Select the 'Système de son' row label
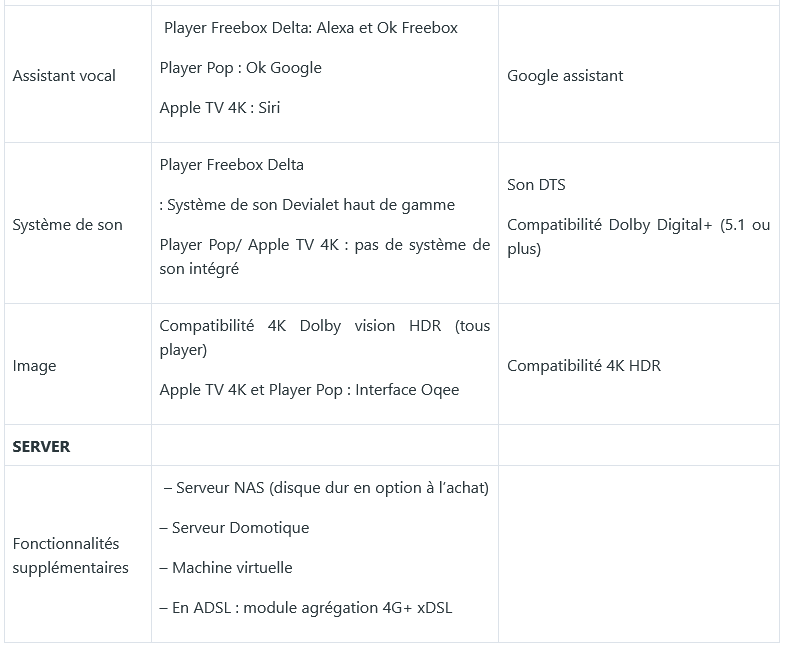Viewport: 785px width, 653px height. 67,225
